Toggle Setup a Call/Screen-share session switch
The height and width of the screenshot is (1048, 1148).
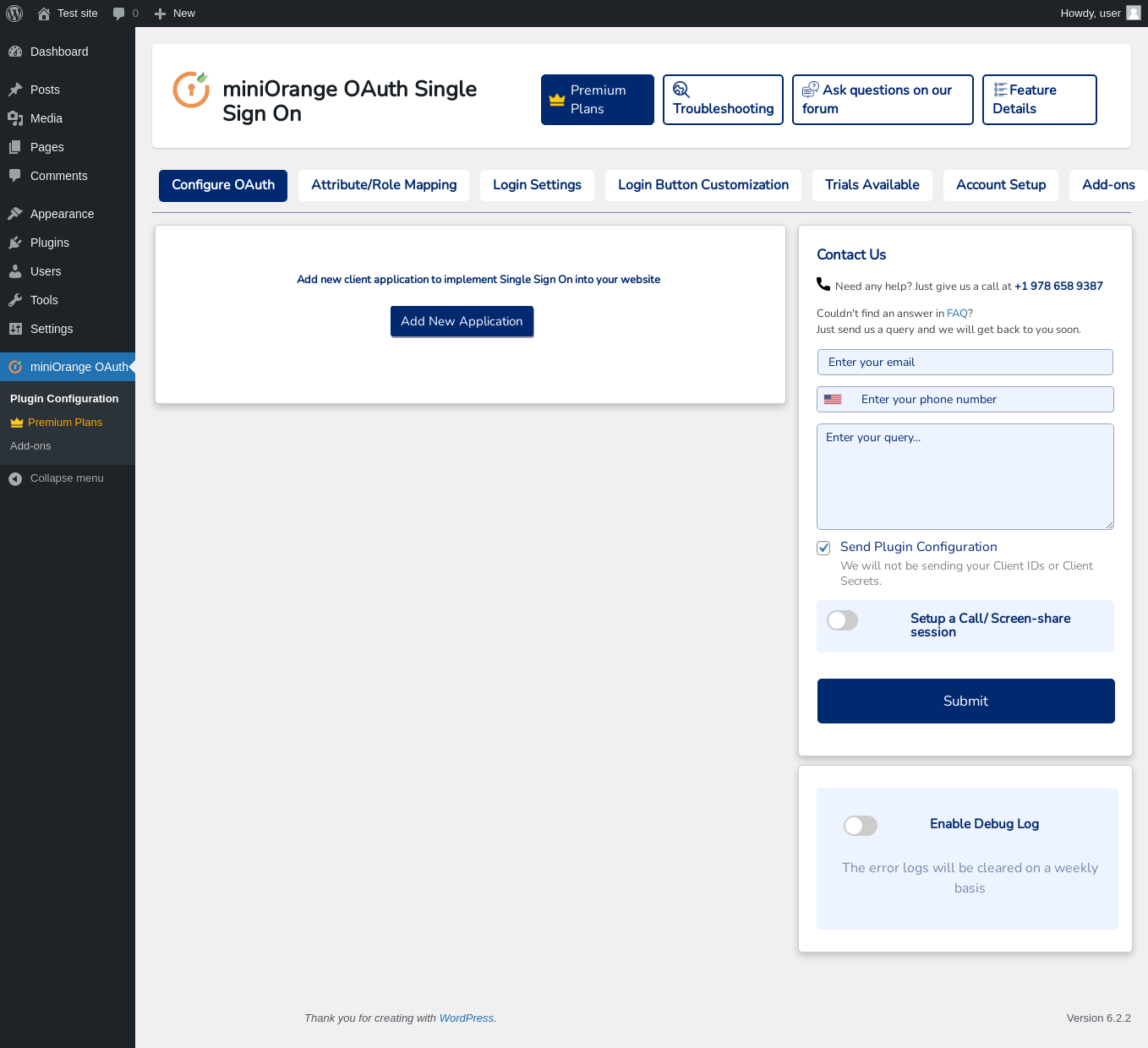(x=842, y=620)
